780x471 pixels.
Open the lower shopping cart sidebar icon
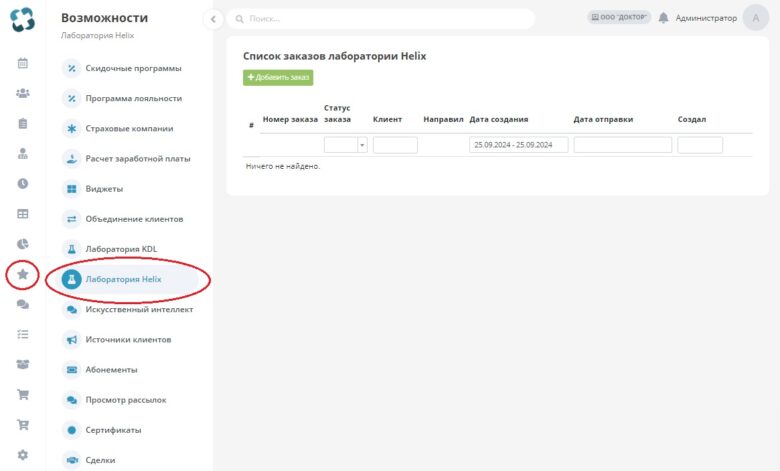click(x=23, y=425)
